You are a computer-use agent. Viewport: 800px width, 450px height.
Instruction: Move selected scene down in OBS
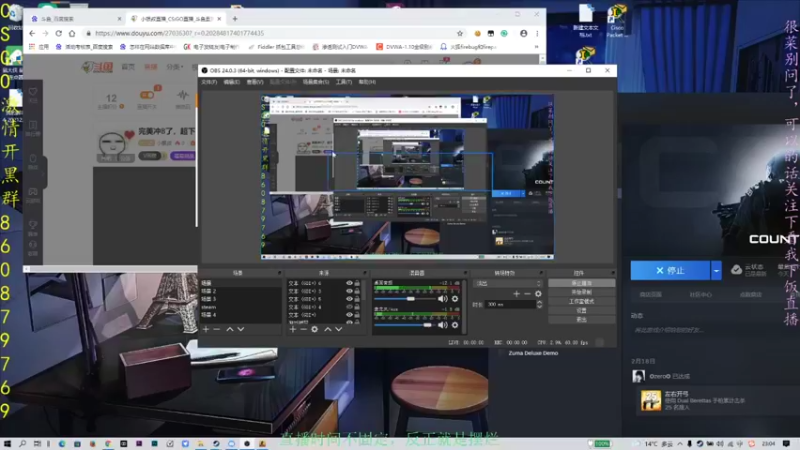click(241, 330)
